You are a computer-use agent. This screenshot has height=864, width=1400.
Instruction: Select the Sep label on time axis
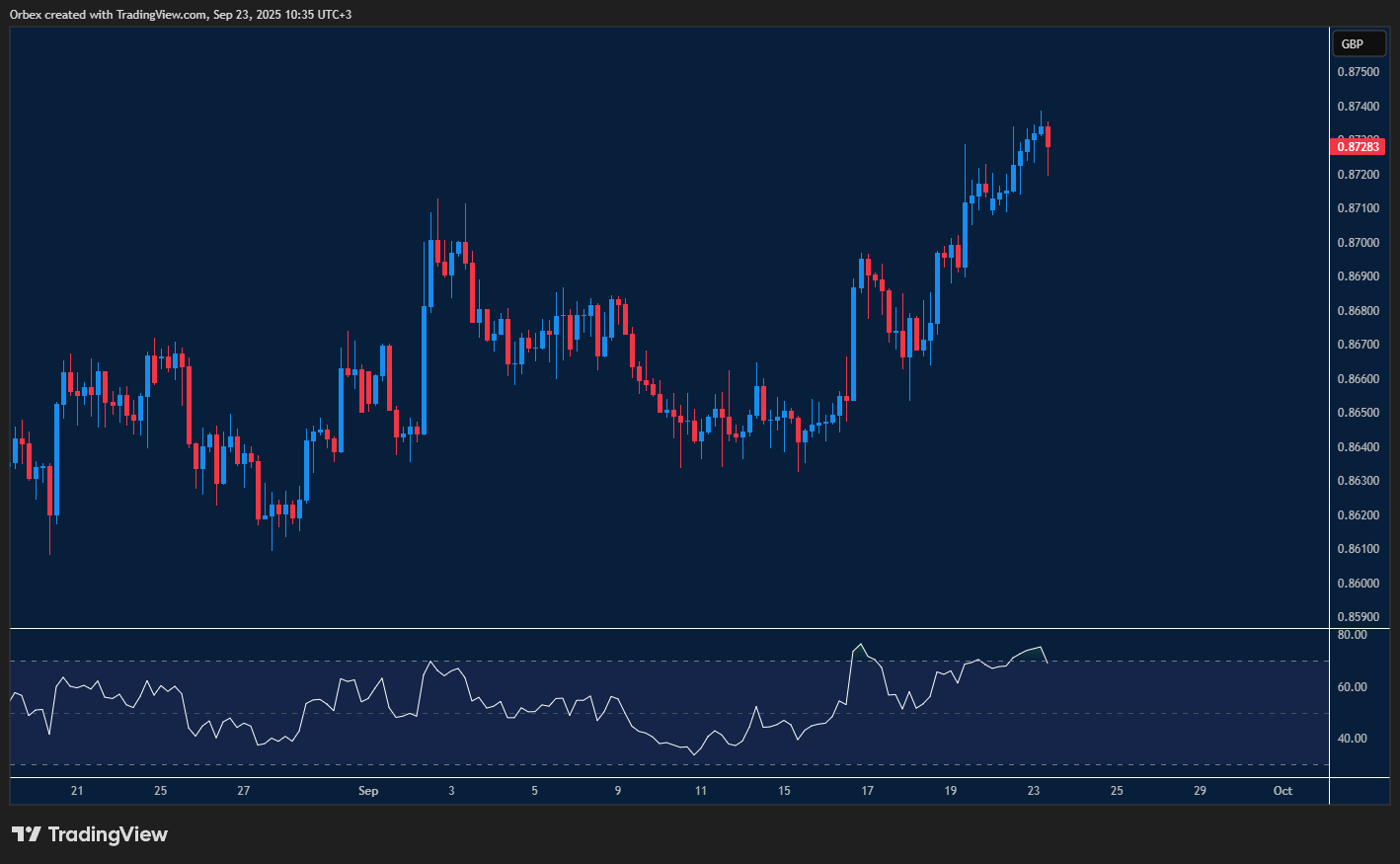(x=367, y=790)
